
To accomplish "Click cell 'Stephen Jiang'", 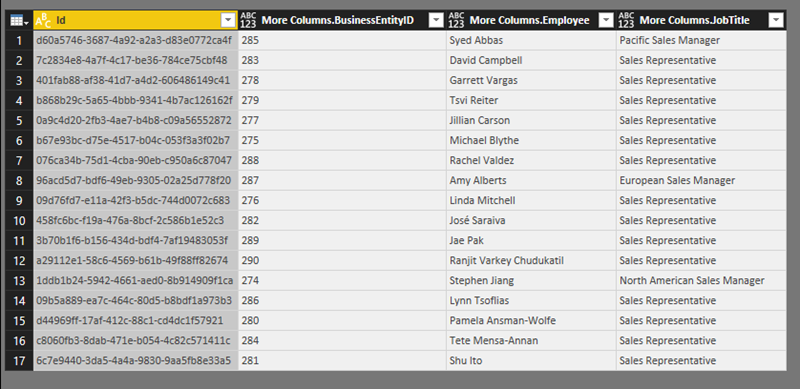I will pyautogui.click(x=531, y=280).
